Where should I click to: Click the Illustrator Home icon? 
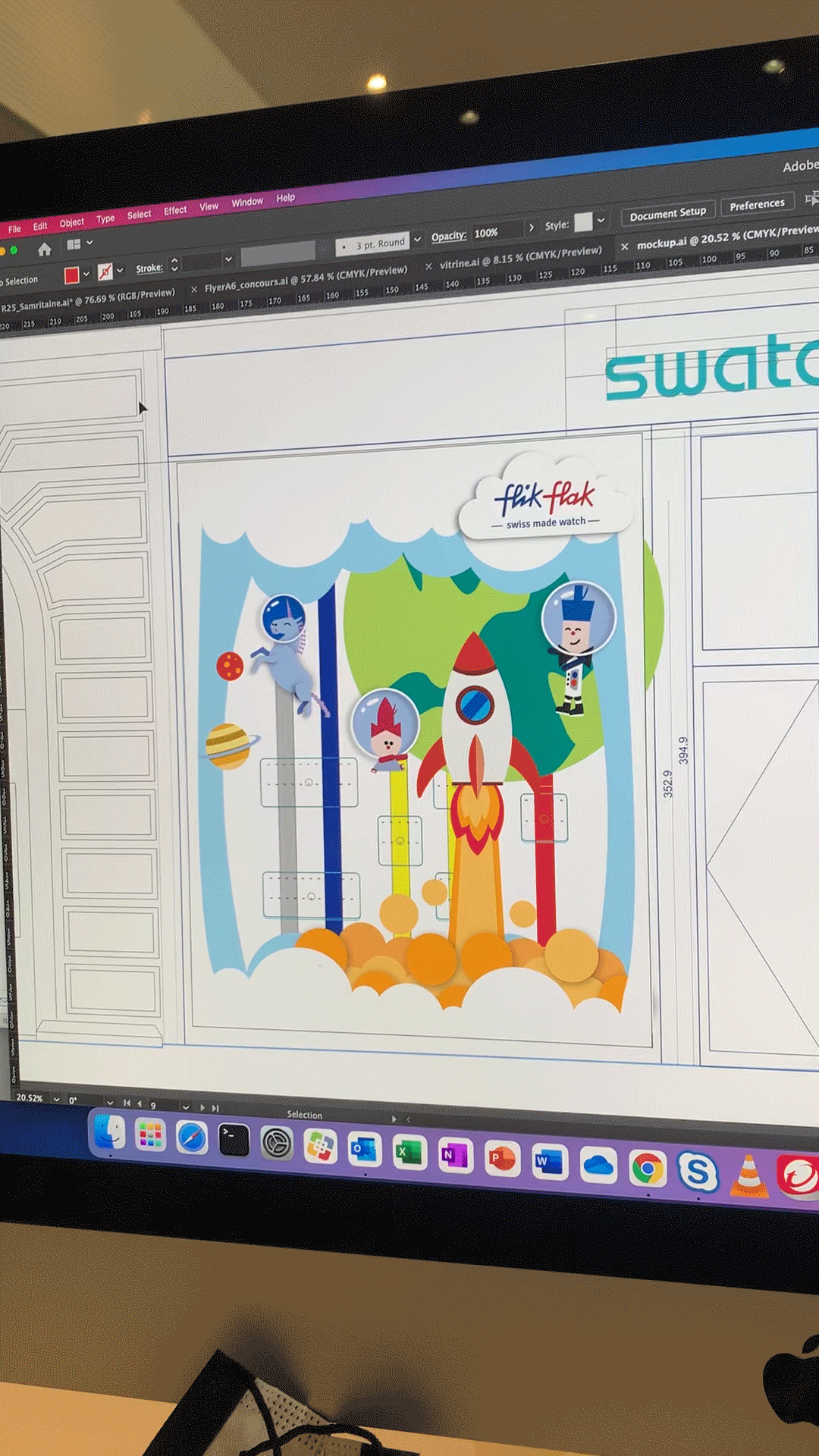point(44,249)
